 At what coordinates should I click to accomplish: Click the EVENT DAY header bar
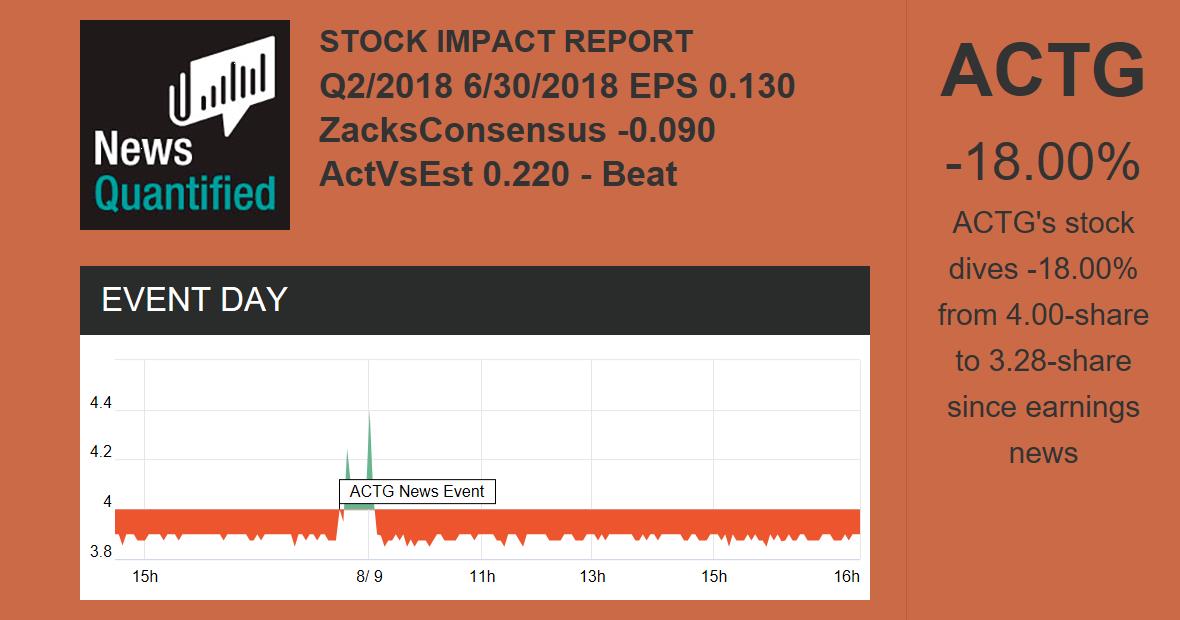474,300
